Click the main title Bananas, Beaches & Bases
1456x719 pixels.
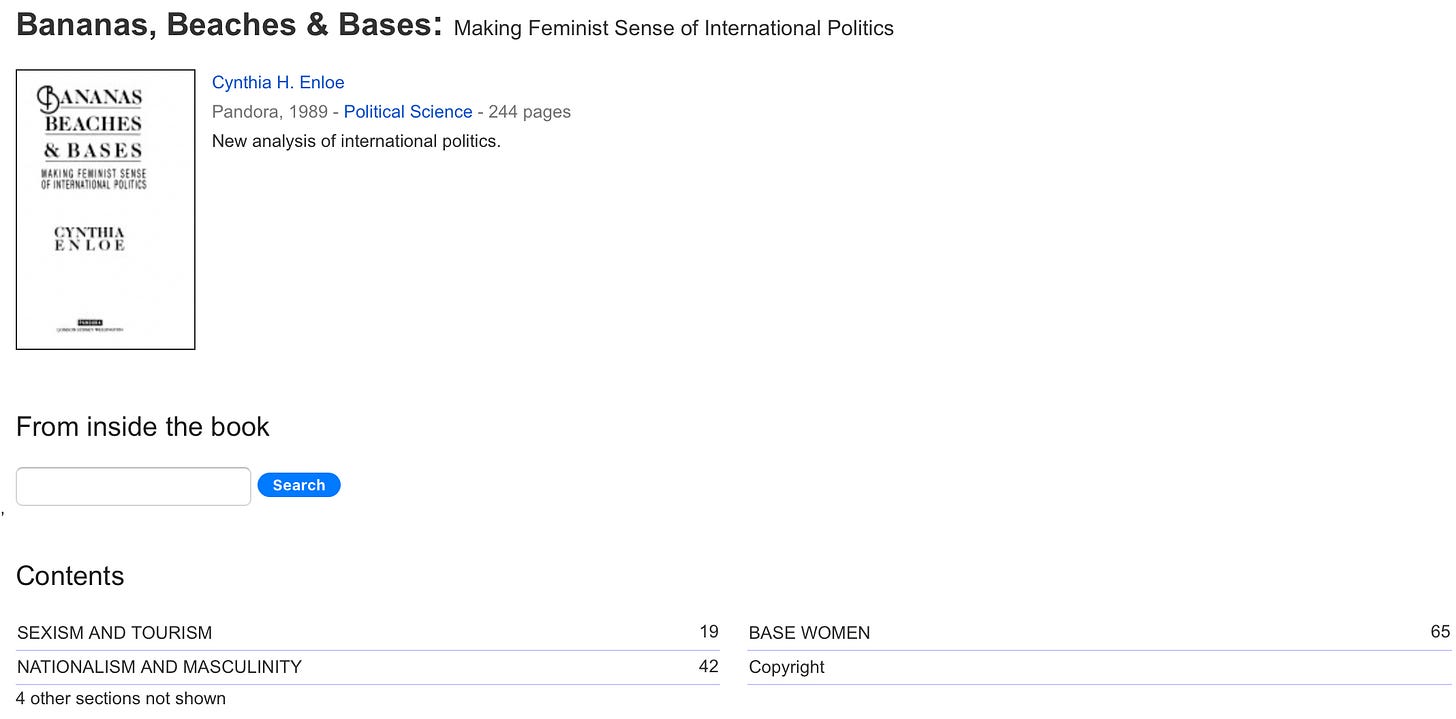pyautogui.click(x=229, y=26)
